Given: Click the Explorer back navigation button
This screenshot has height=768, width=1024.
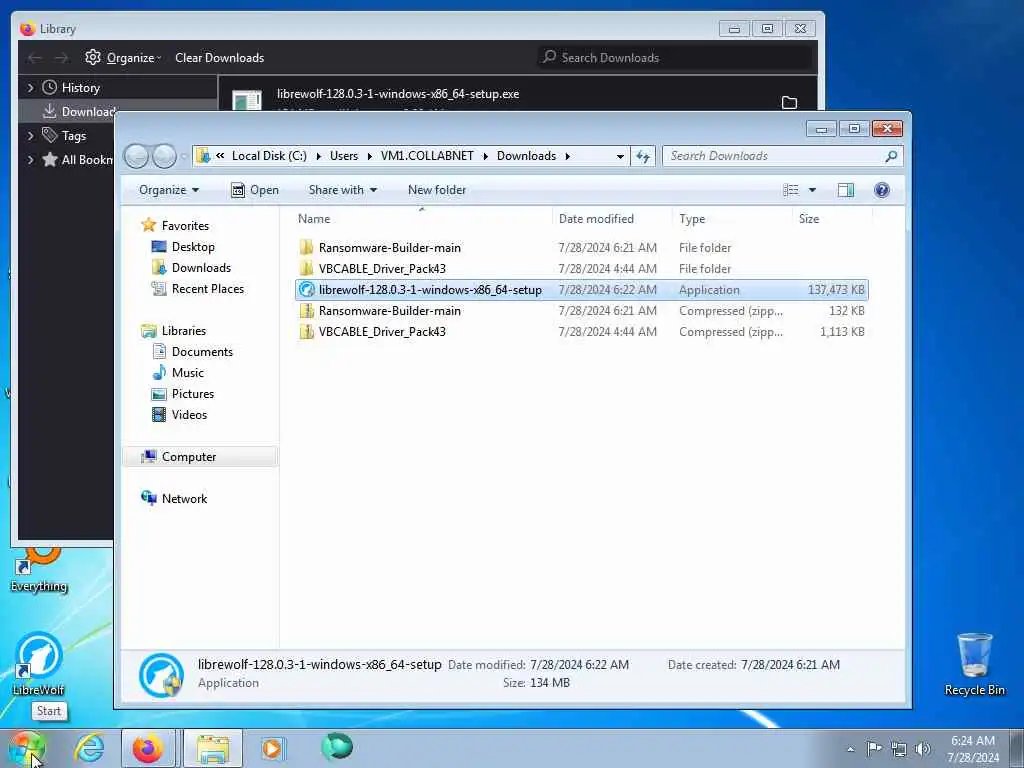Looking at the screenshot, I should click(136, 156).
